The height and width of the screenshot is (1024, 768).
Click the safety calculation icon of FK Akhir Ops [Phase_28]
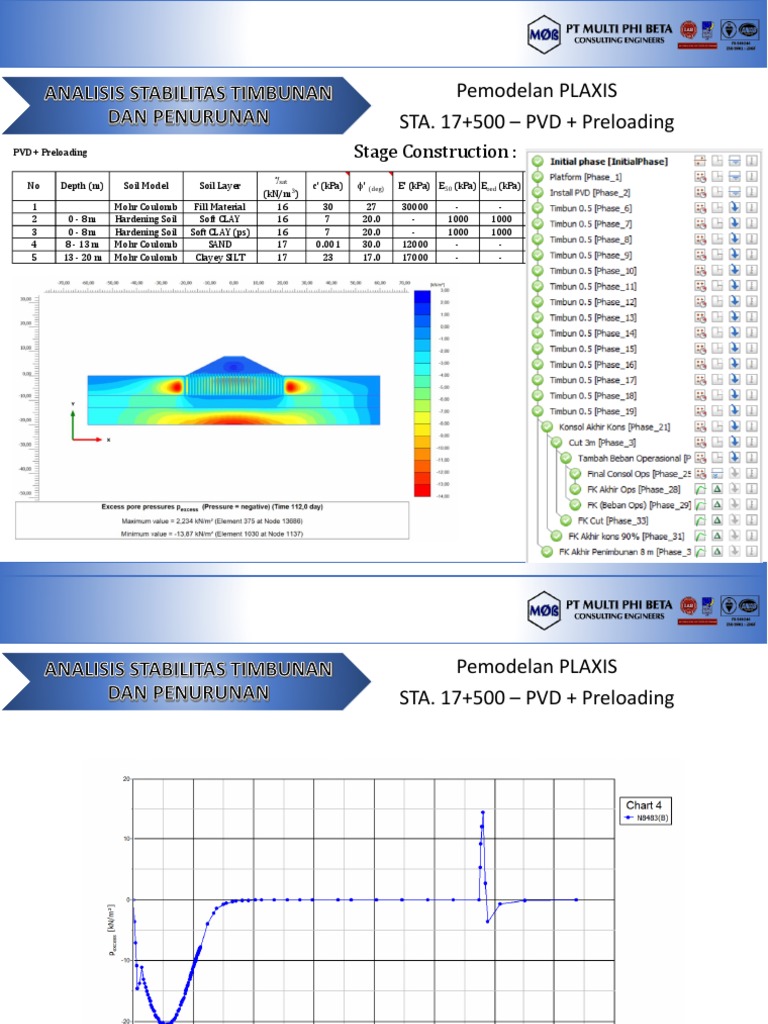pyautogui.click(x=700, y=489)
